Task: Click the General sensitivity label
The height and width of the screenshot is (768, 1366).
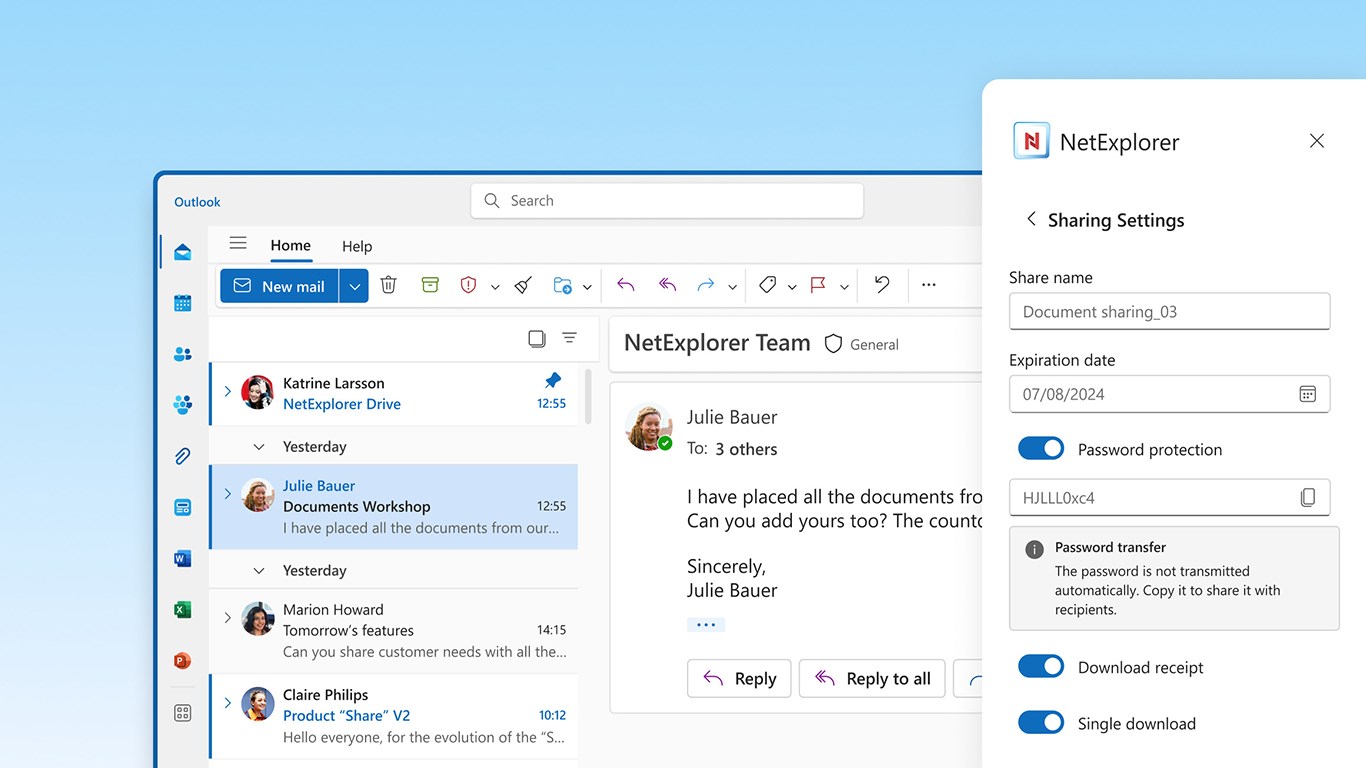Action: (861, 344)
